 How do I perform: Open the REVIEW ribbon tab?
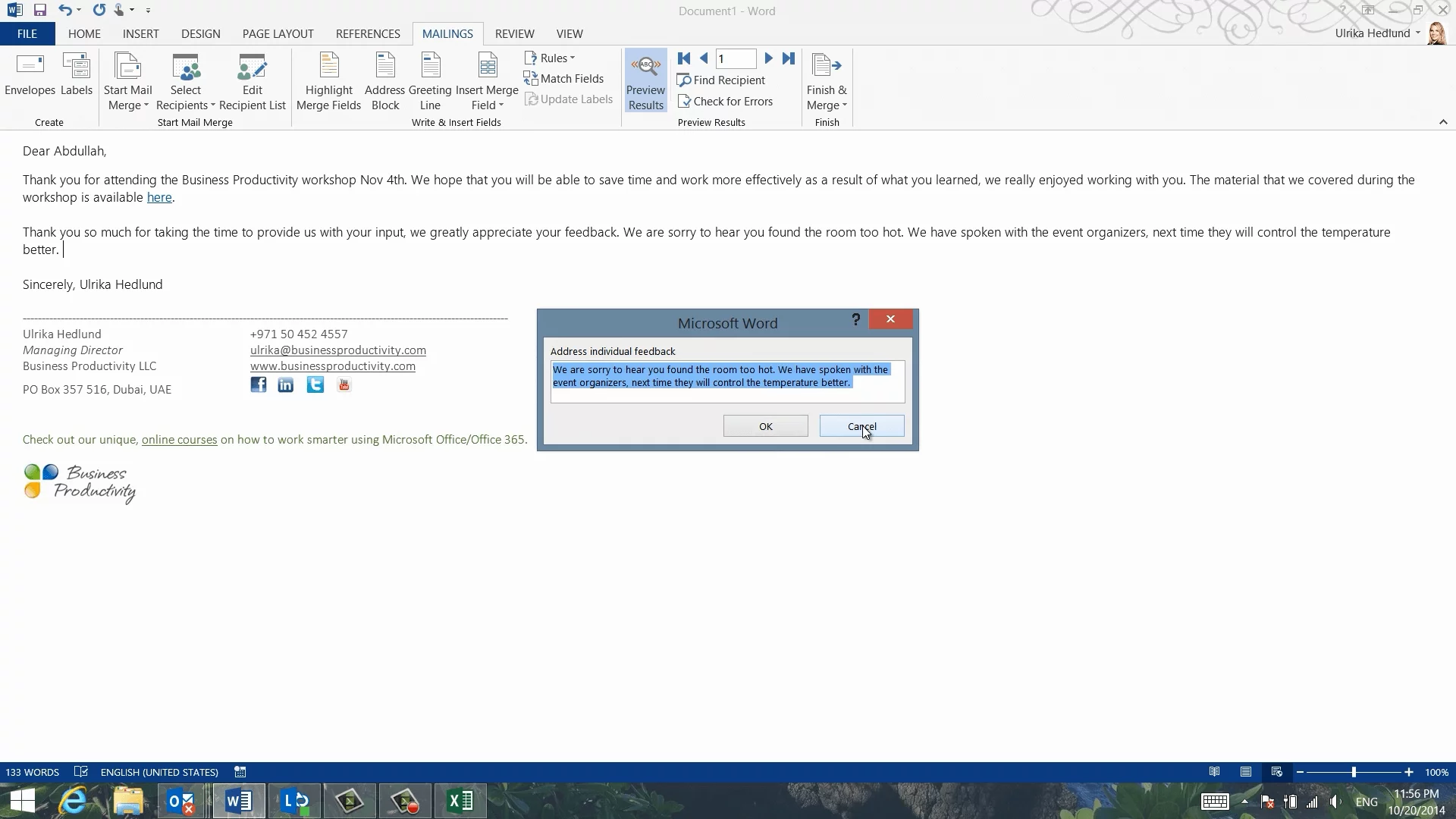(514, 34)
